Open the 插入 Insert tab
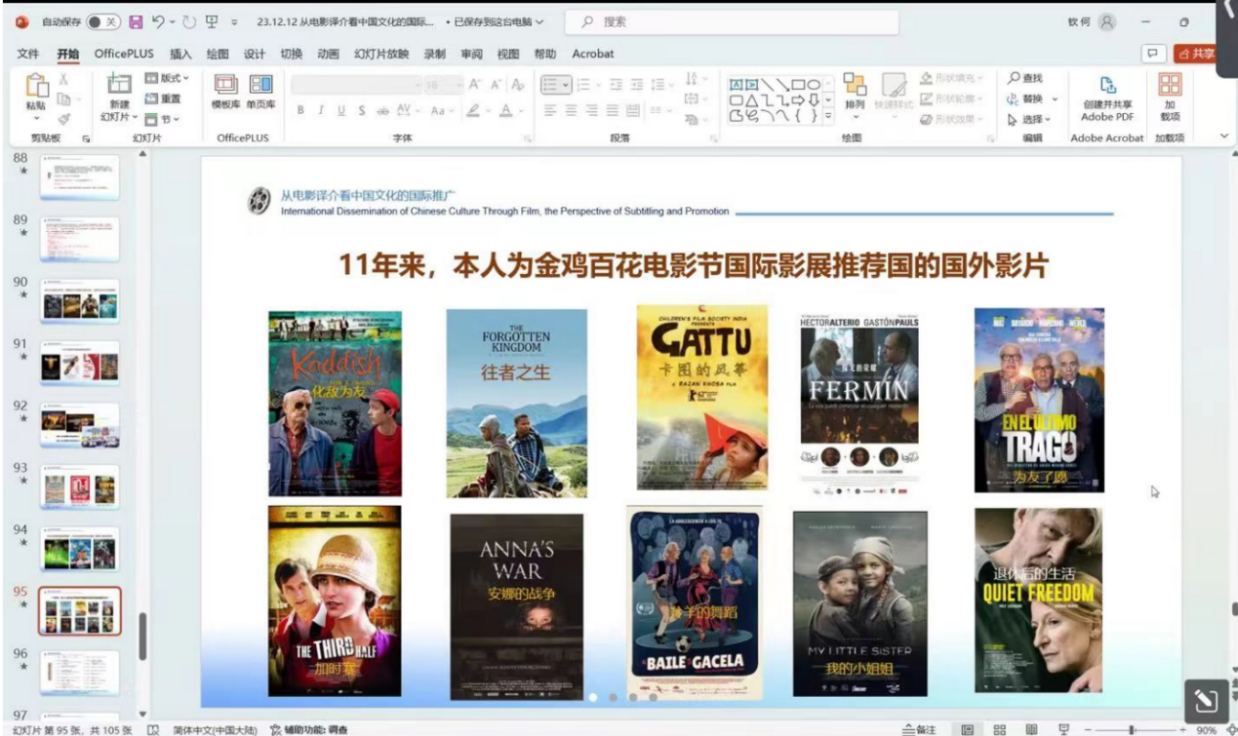1238x736 pixels. pos(180,54)
